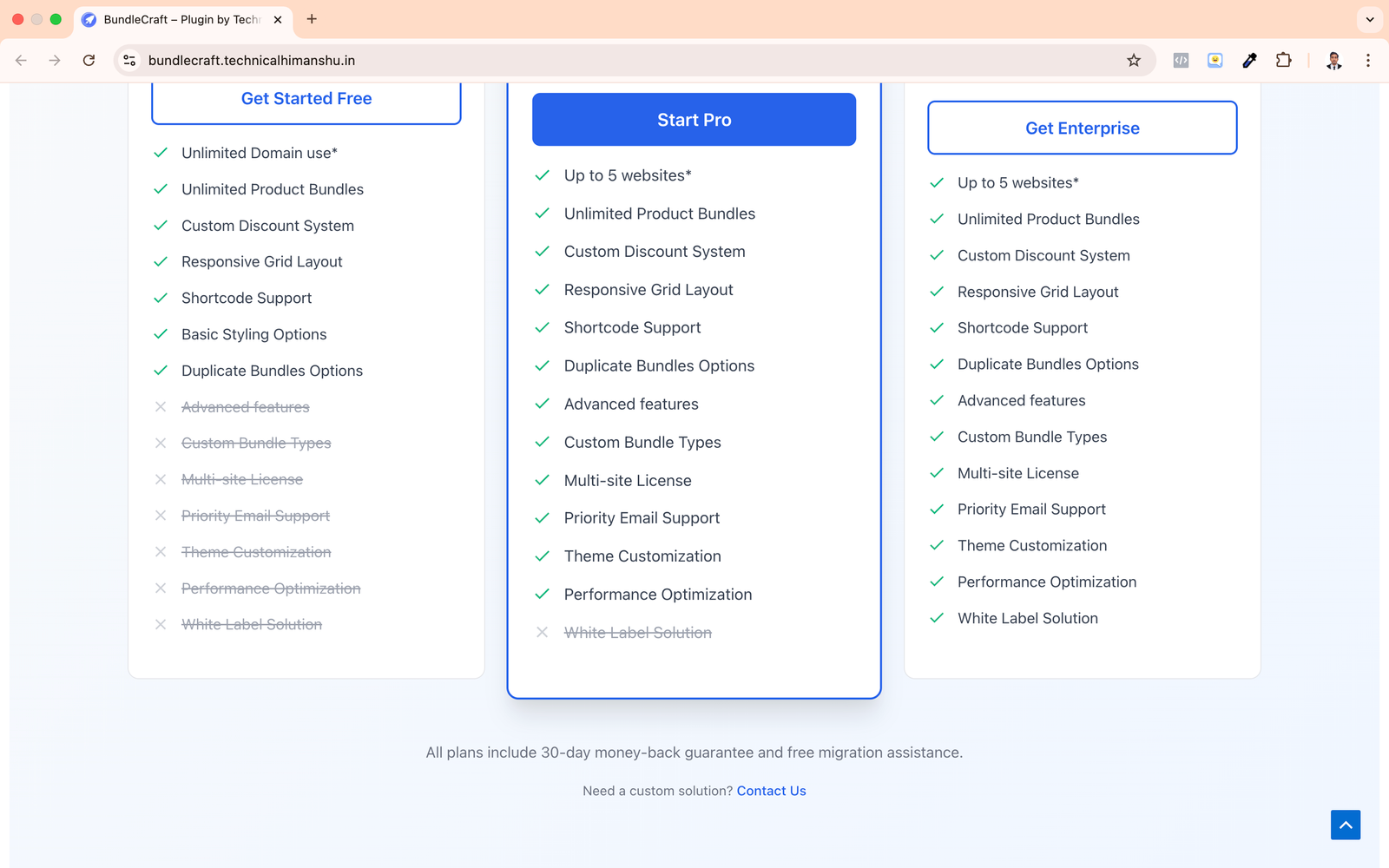Close the BundleCraft tab
The height and width of the screenshot is (868, 1389).
(x=278, y=19)
